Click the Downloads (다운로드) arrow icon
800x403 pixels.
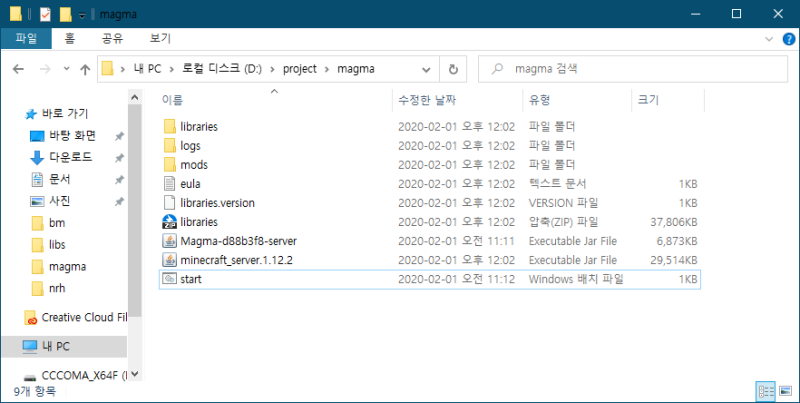point(37,158)
